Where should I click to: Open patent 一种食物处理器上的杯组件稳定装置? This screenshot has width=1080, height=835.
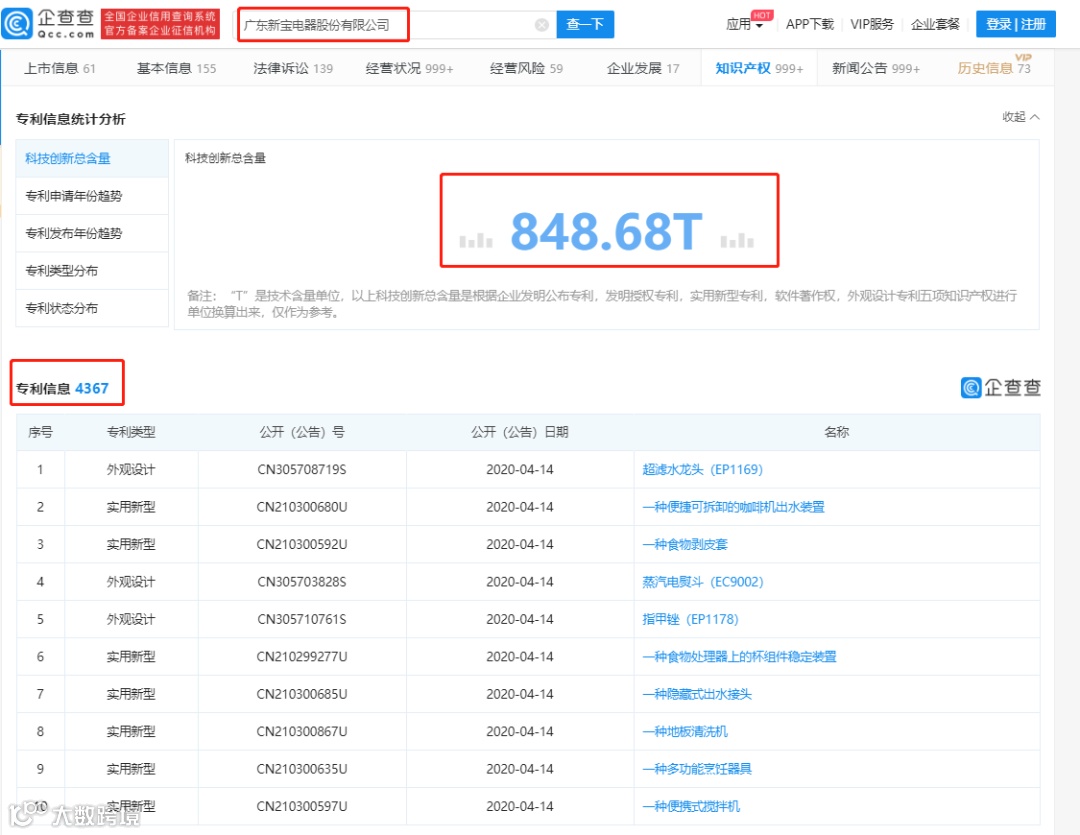point(739,657)
